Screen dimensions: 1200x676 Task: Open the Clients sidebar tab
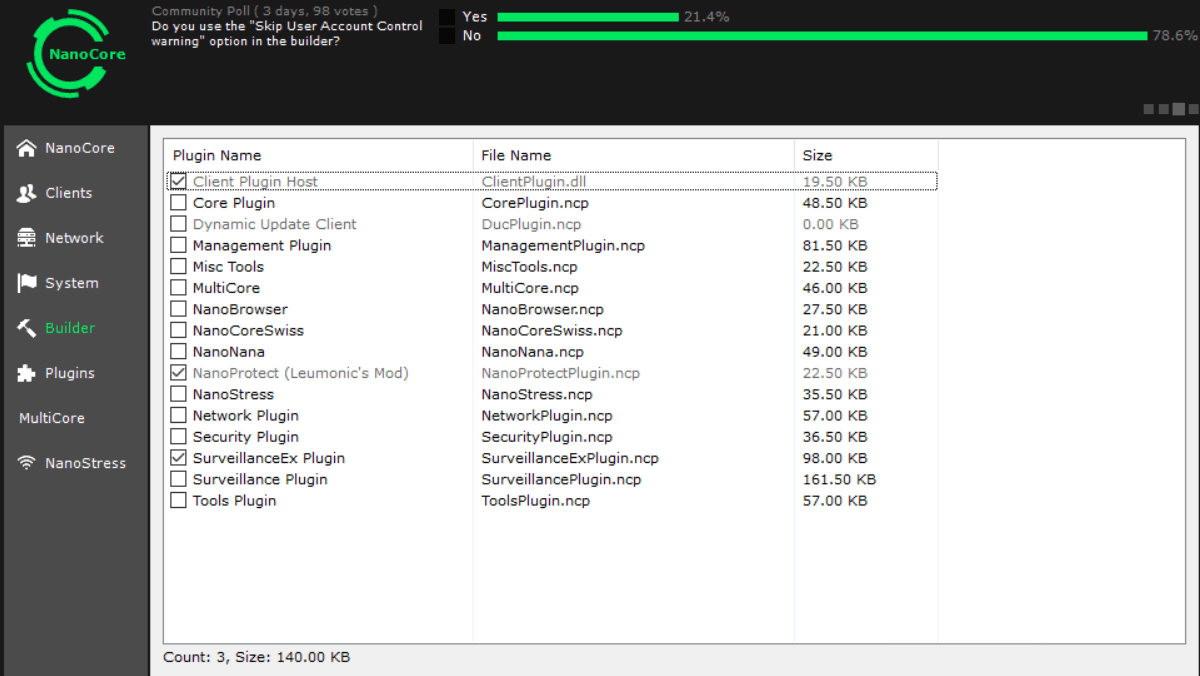click(x=75, y=193)
